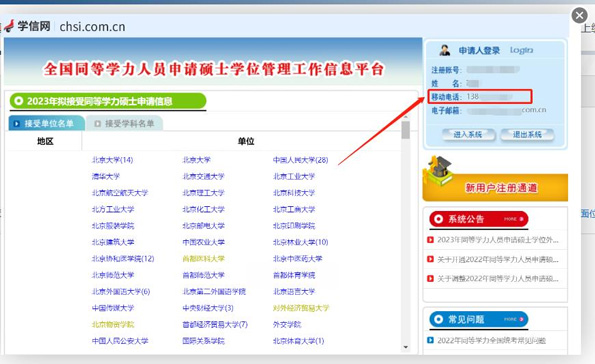
Task: Click red bullet icon of first 2023 announcement
Action: tap(430, 240)
